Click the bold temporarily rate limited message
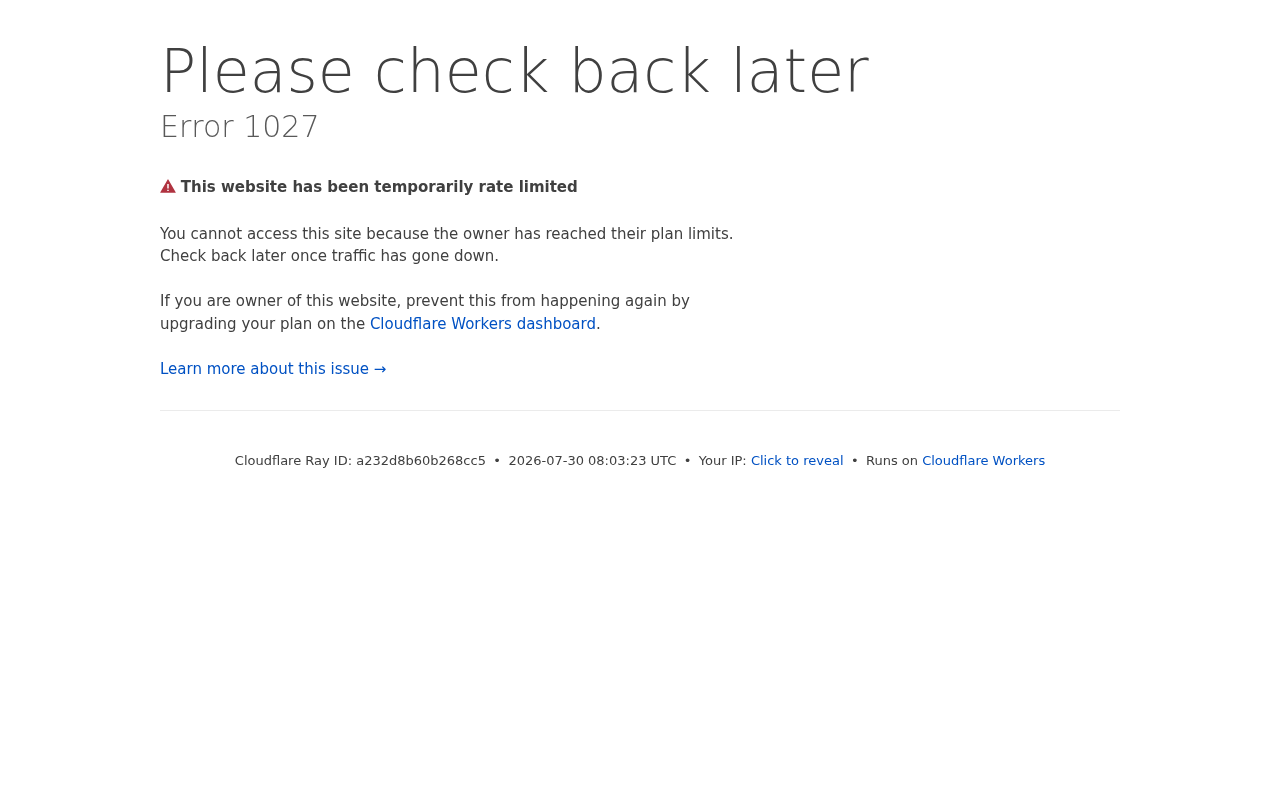This screenshot has width=1280, height=800. tap(379, 187)
